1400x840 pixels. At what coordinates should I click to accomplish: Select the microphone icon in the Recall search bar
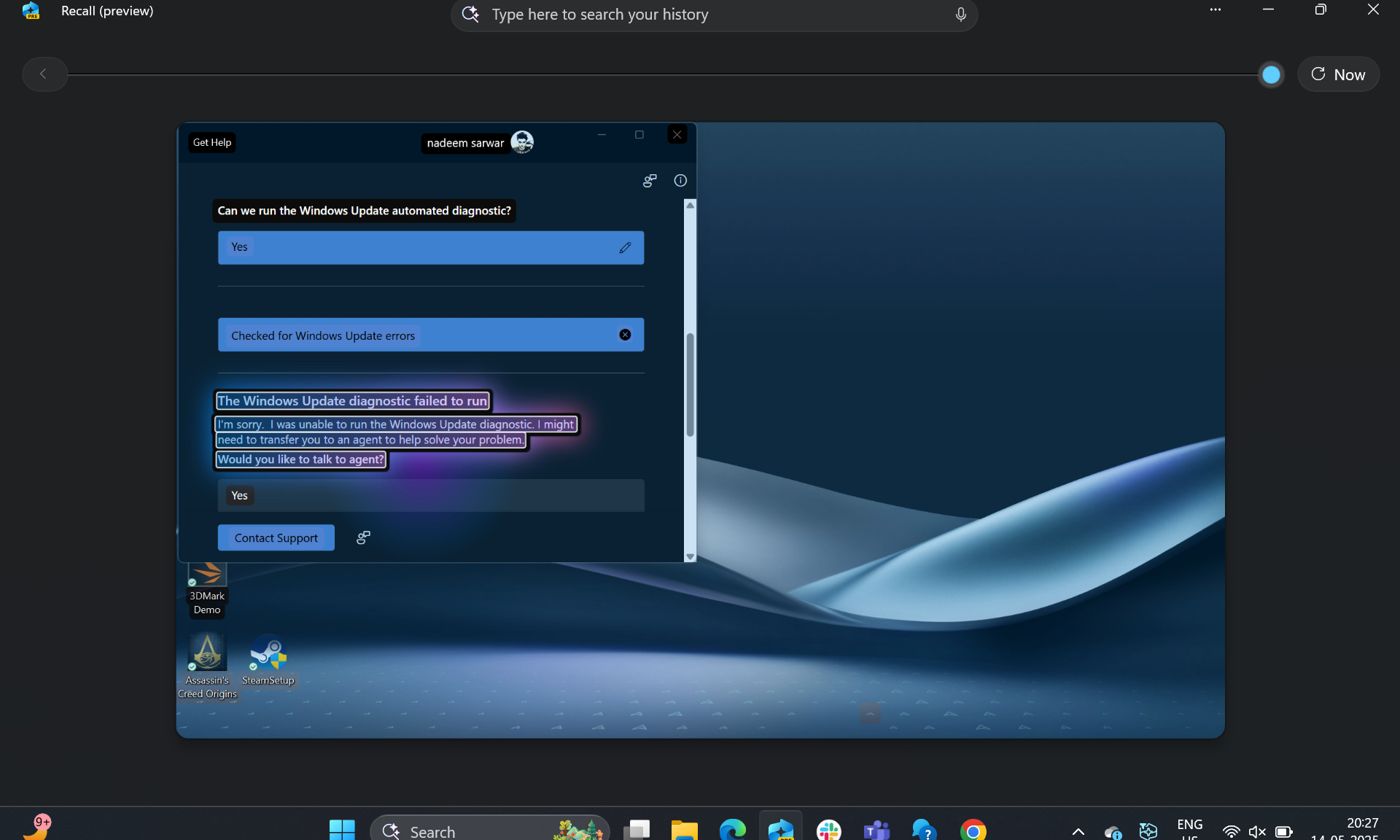click(x=960, y=14)
